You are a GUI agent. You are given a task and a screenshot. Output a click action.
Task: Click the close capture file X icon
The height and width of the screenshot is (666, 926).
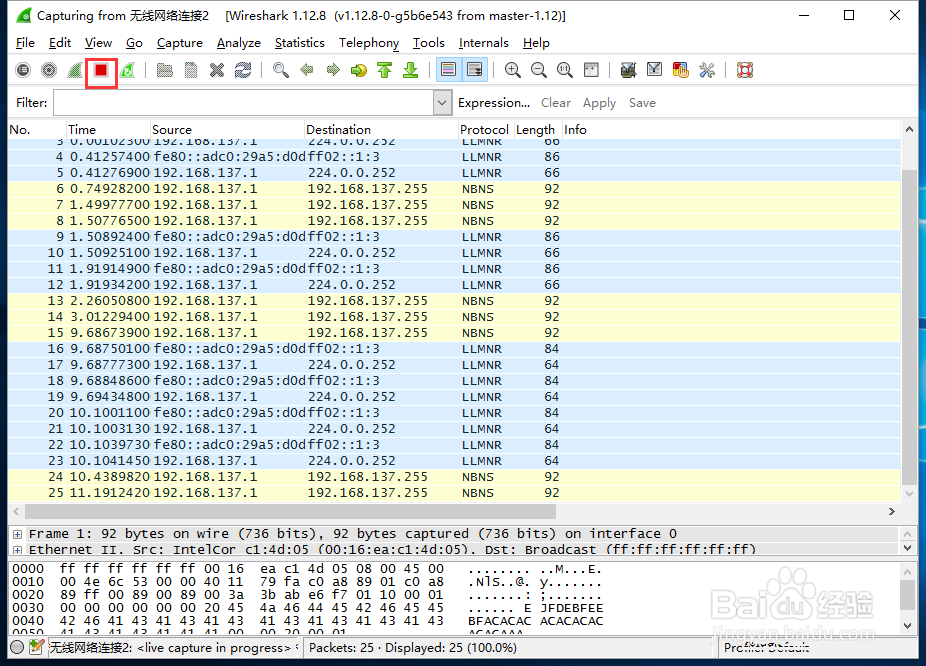(x=217, y=70)
